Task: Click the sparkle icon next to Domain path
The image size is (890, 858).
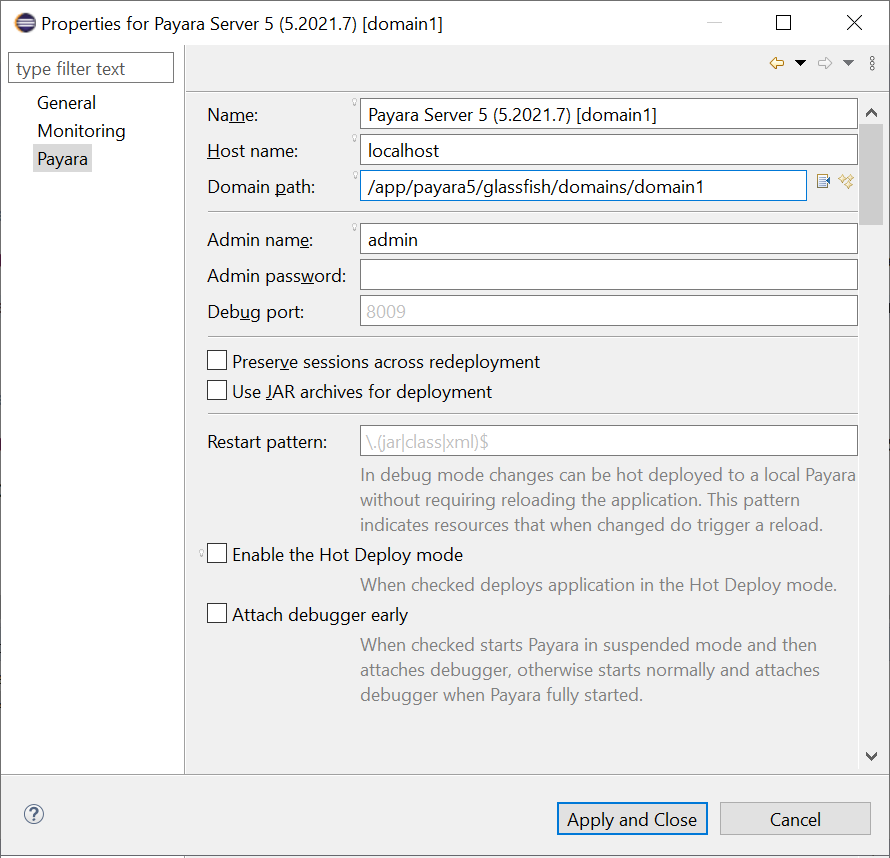Action: [x=846, y=181]
